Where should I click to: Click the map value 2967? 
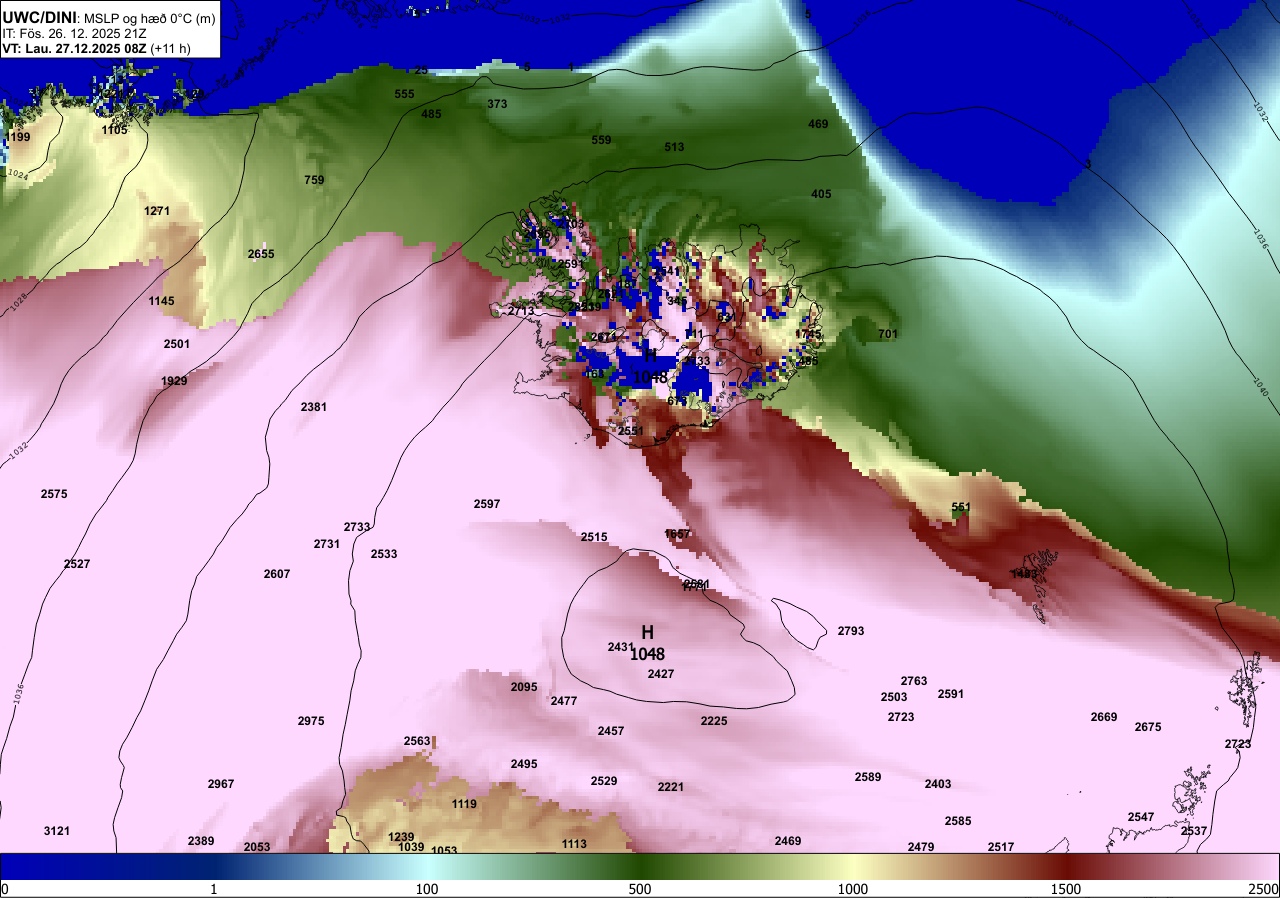221,783
